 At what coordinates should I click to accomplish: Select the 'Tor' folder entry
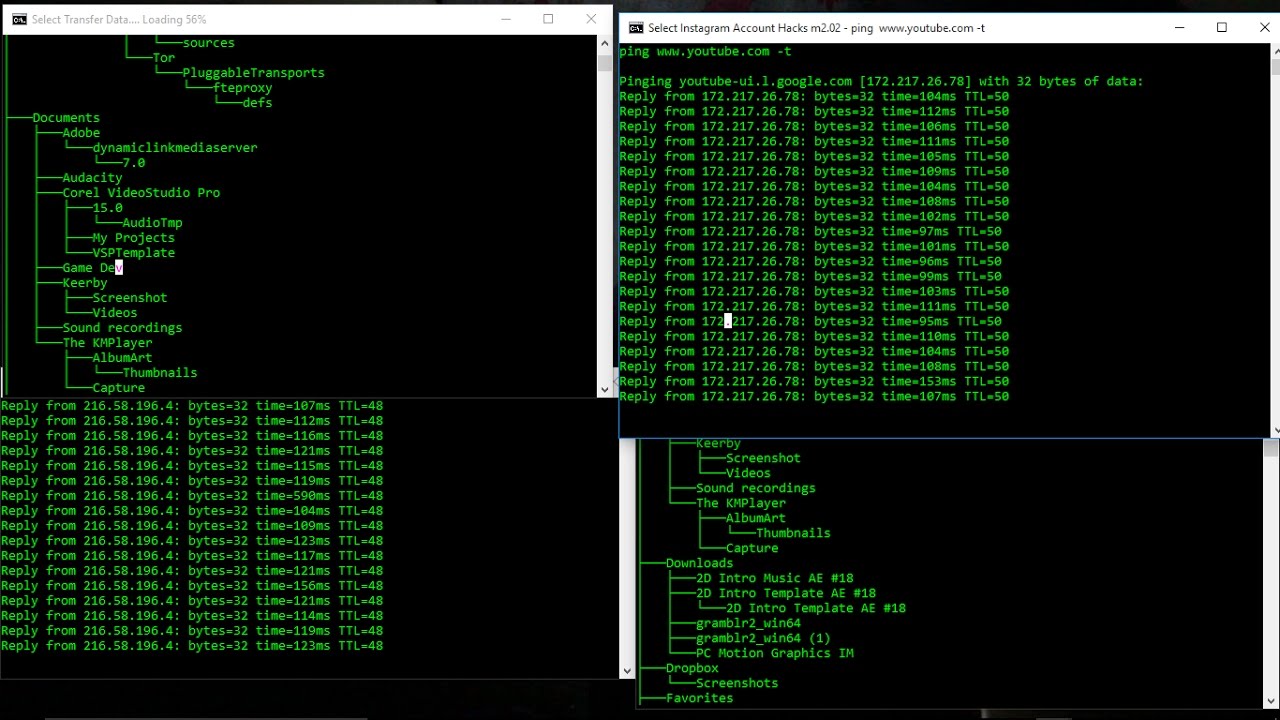click(164, 58)
